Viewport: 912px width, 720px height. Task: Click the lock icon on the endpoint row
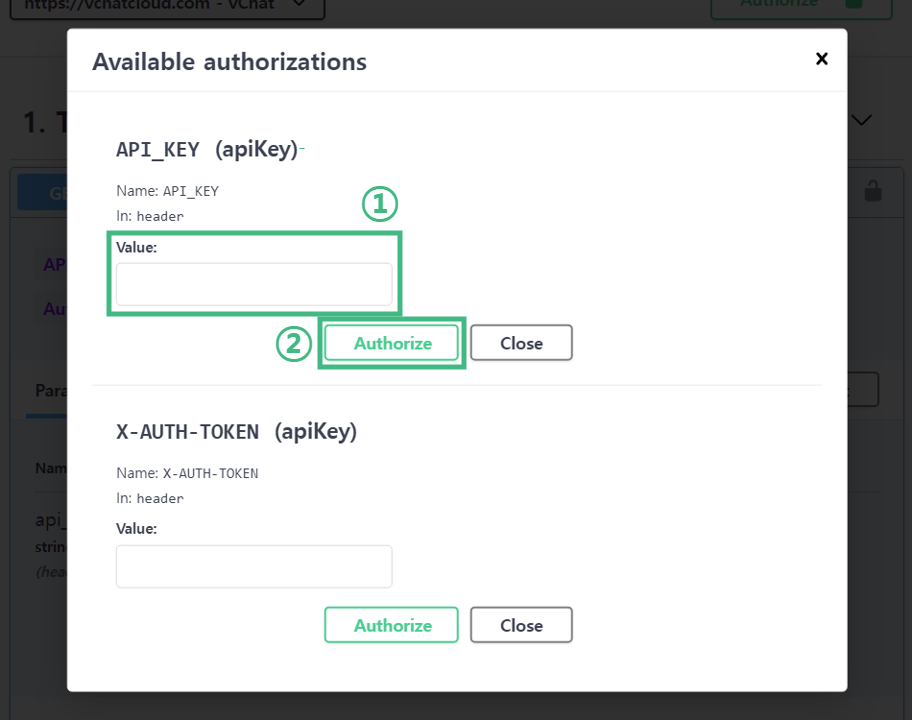click(873, 190)
